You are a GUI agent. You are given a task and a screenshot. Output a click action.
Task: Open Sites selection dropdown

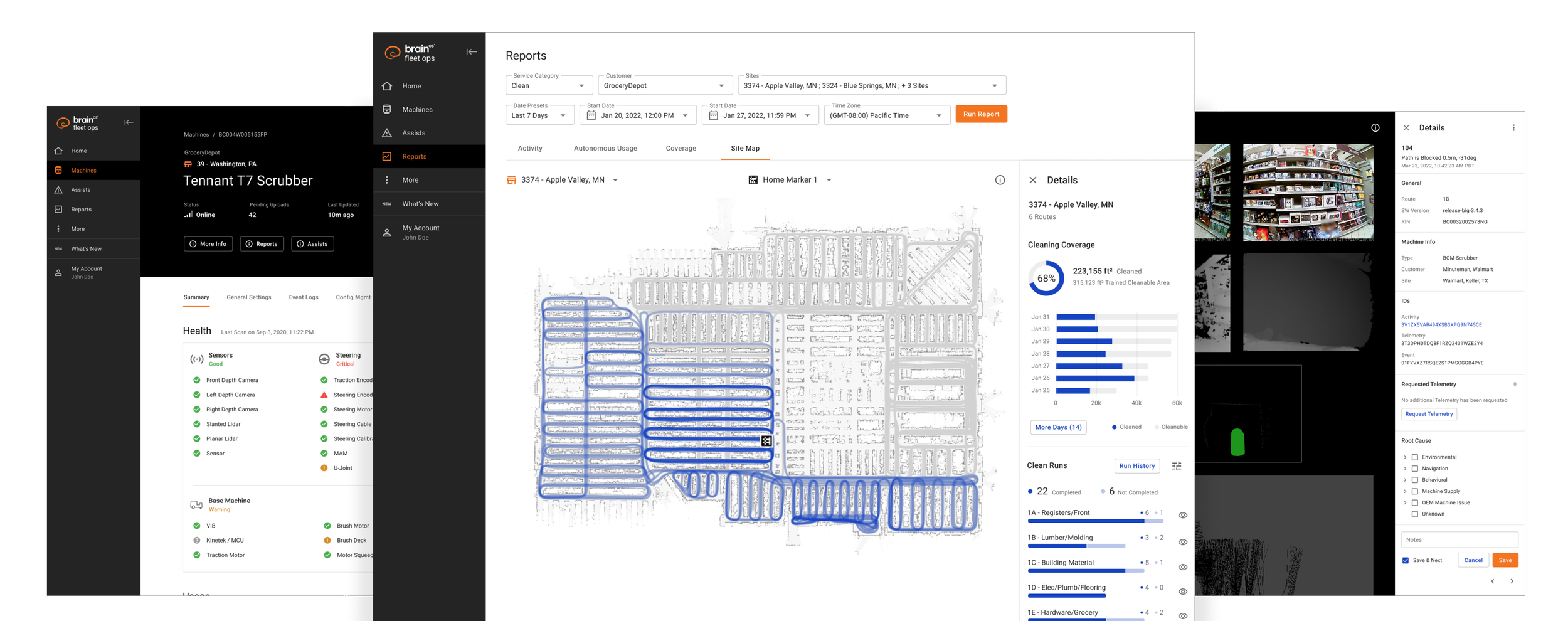(x=872, y=85)
